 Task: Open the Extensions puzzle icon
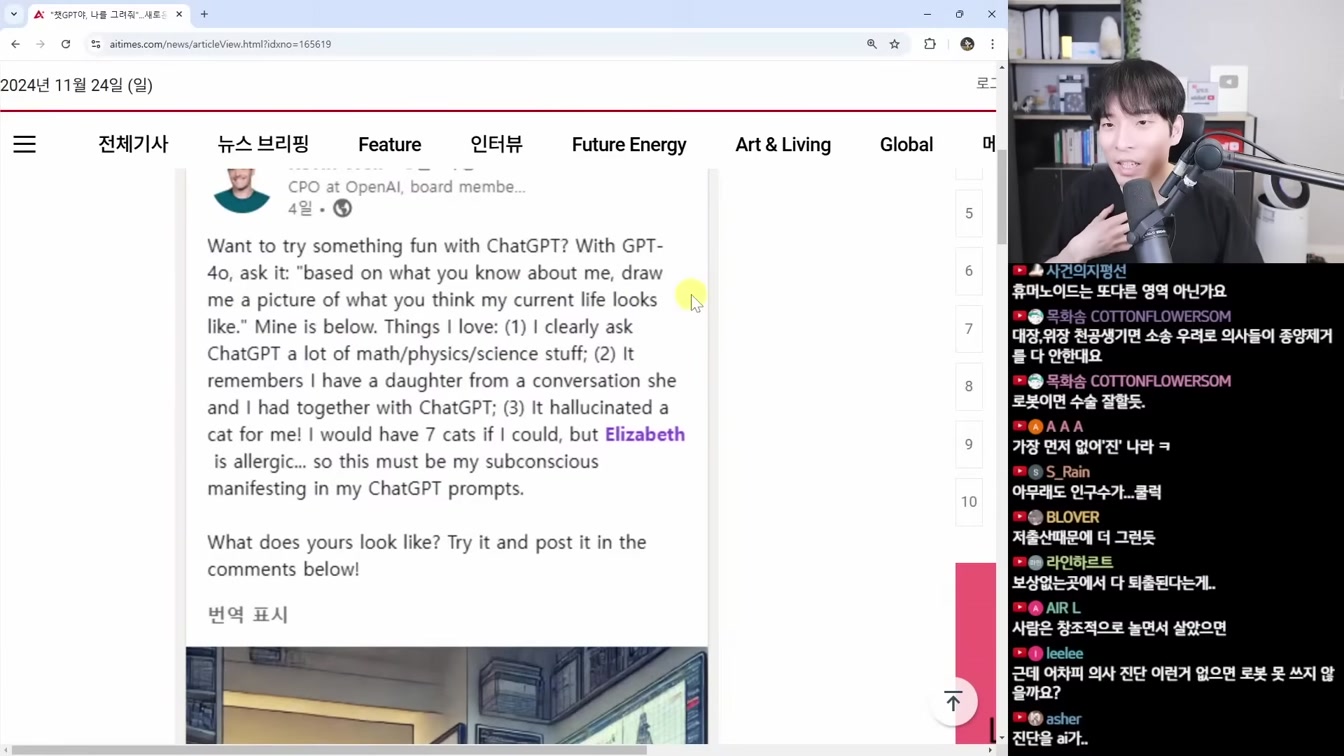tap(930, 44)
